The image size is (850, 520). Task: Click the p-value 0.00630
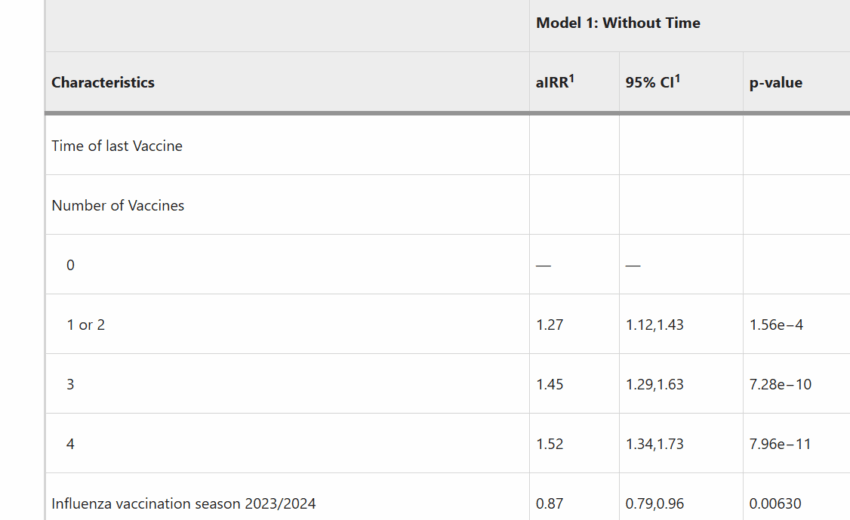point(775,504)
